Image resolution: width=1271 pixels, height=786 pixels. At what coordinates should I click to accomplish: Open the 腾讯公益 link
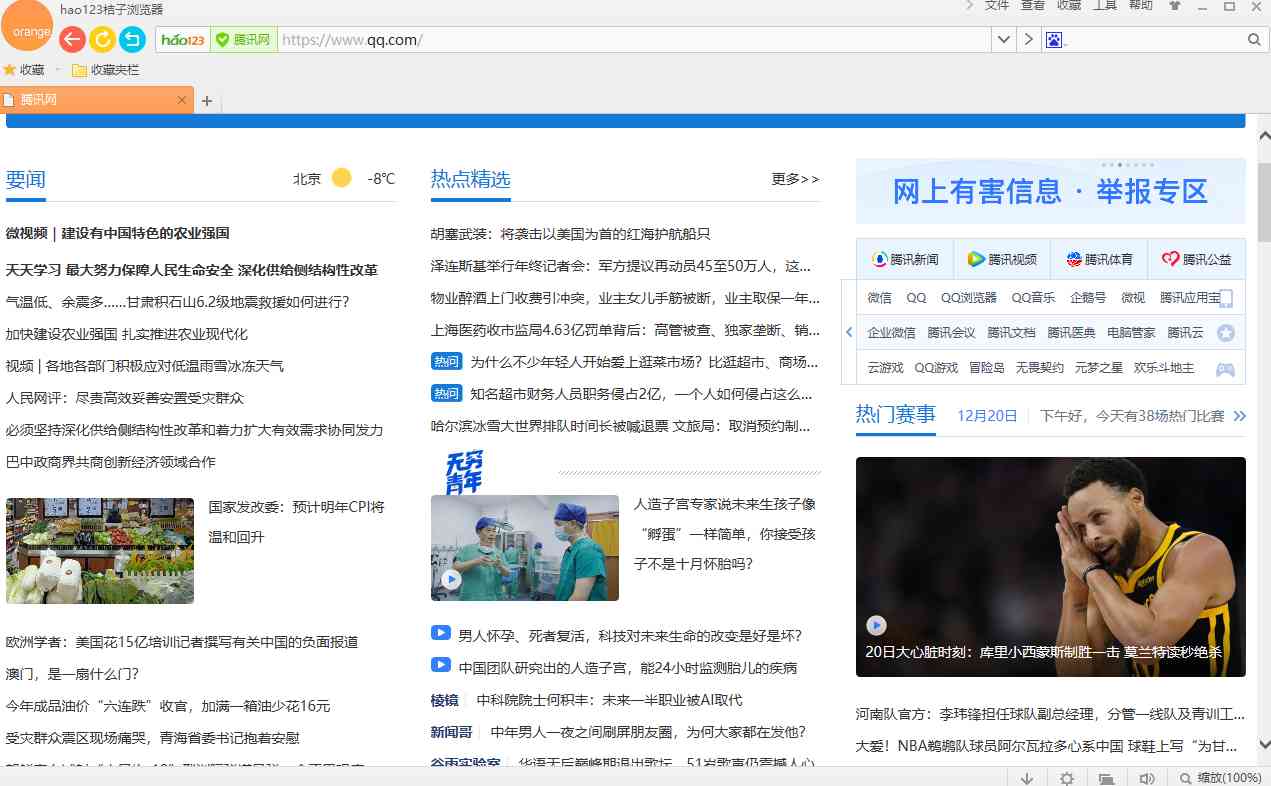pos(1196,259)
